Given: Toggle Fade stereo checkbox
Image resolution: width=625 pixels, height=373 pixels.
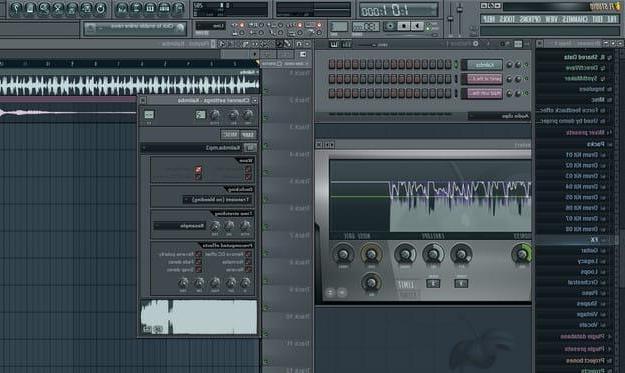Looking at the screenshot, I should (198, 262).
